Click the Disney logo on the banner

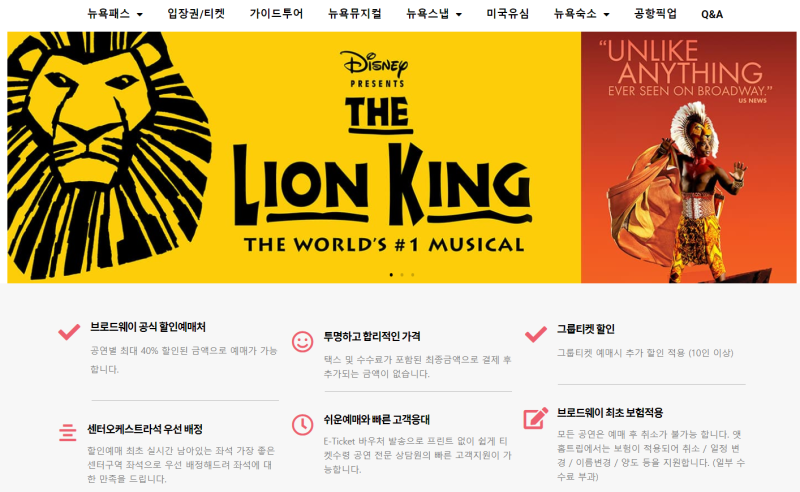pyautogui.click(x=374, y=64)
